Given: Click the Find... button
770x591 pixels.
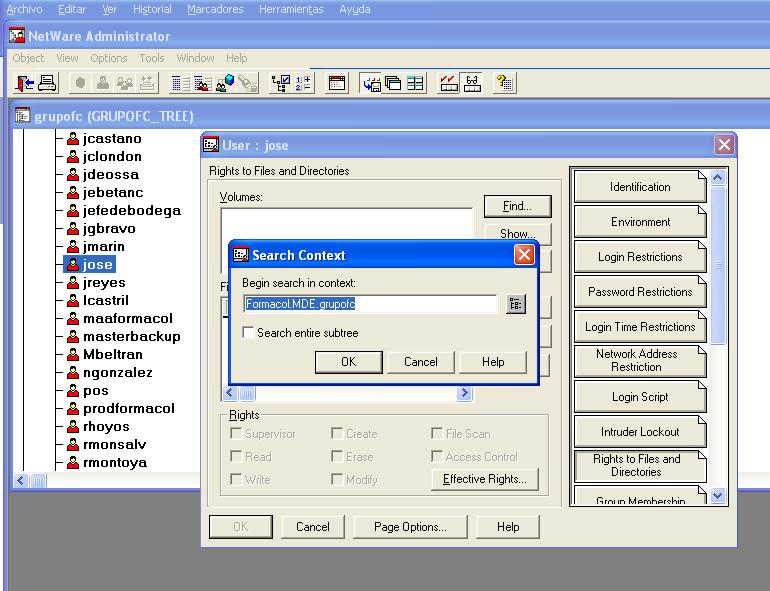Looking at the screenshot, I should click(x=518, y=206).
